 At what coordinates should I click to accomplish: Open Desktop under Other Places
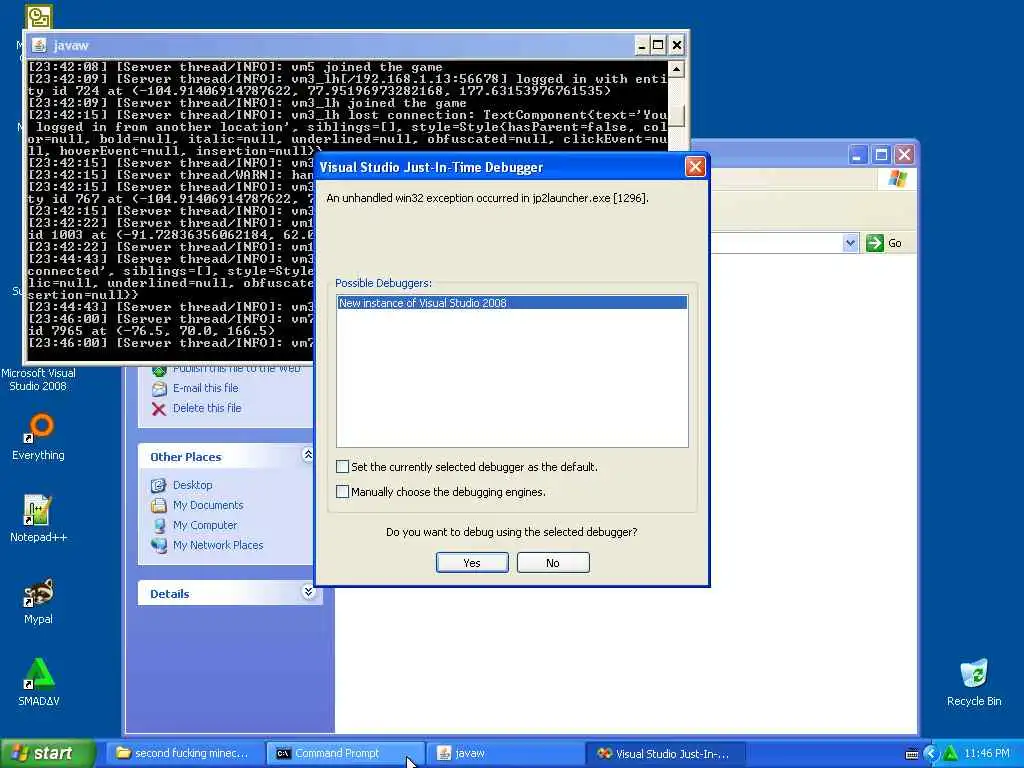[x=192, y=485]
